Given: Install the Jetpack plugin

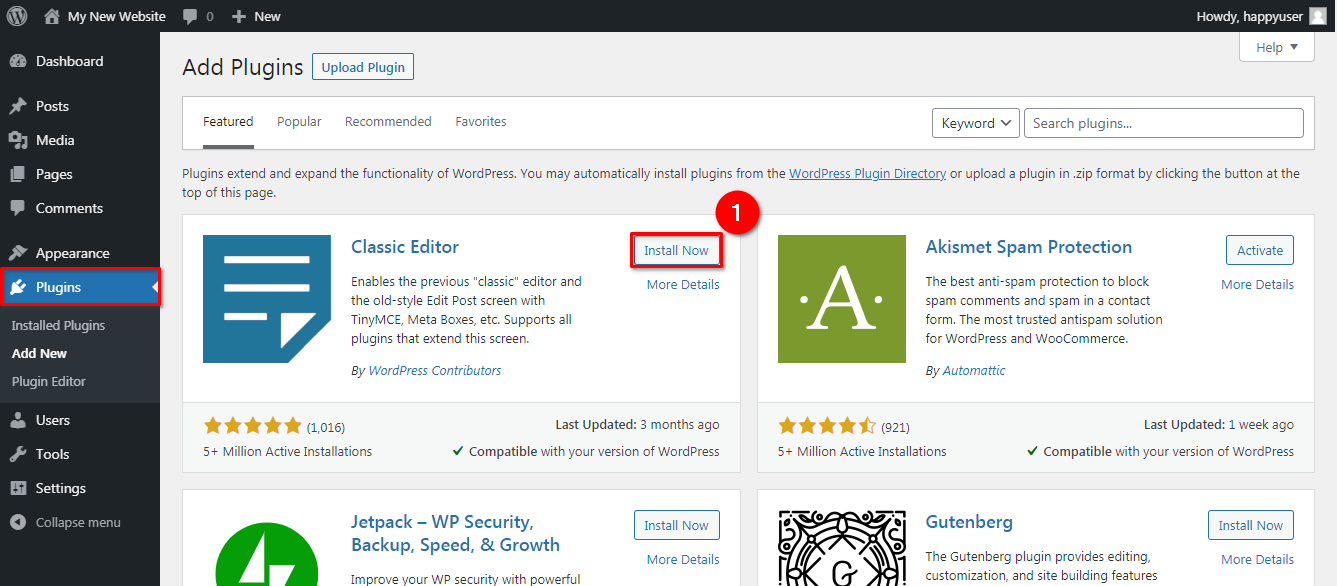Looking at the screenshot, I should (676, 525).
